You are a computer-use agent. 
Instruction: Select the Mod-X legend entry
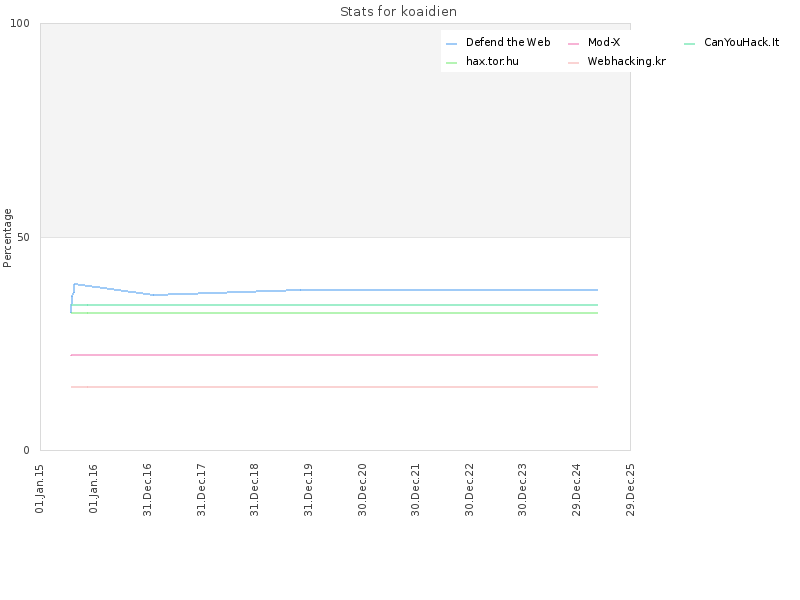coord(604,42)
